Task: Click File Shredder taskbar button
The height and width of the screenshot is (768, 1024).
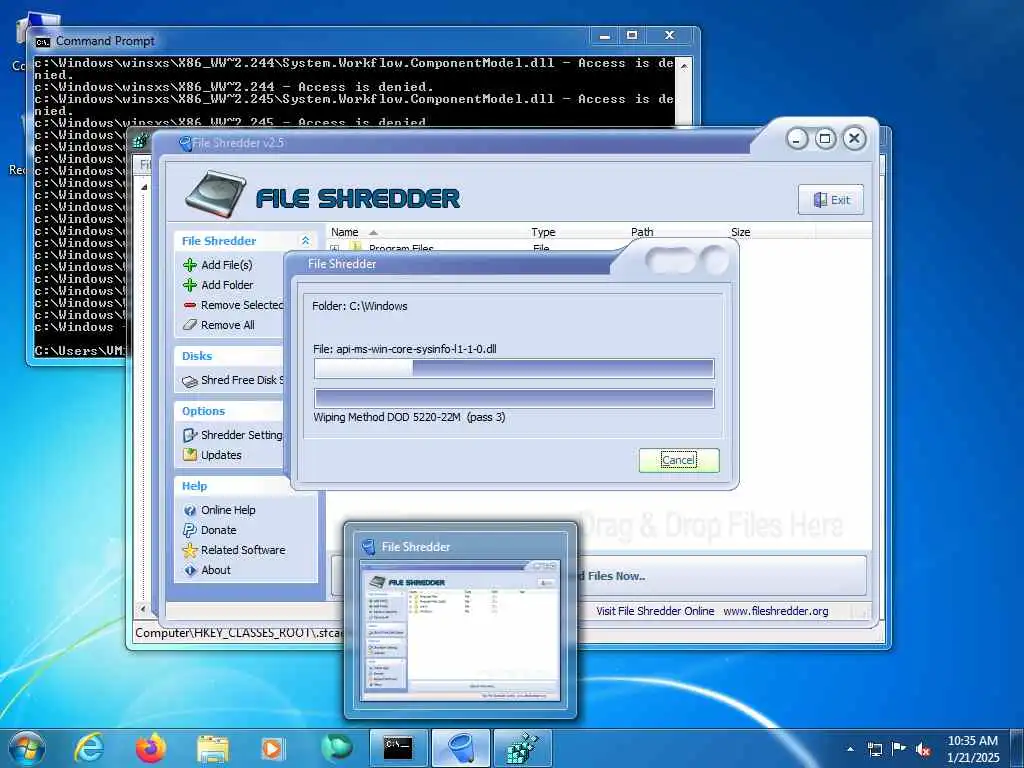Action: [x=461, y=748]
